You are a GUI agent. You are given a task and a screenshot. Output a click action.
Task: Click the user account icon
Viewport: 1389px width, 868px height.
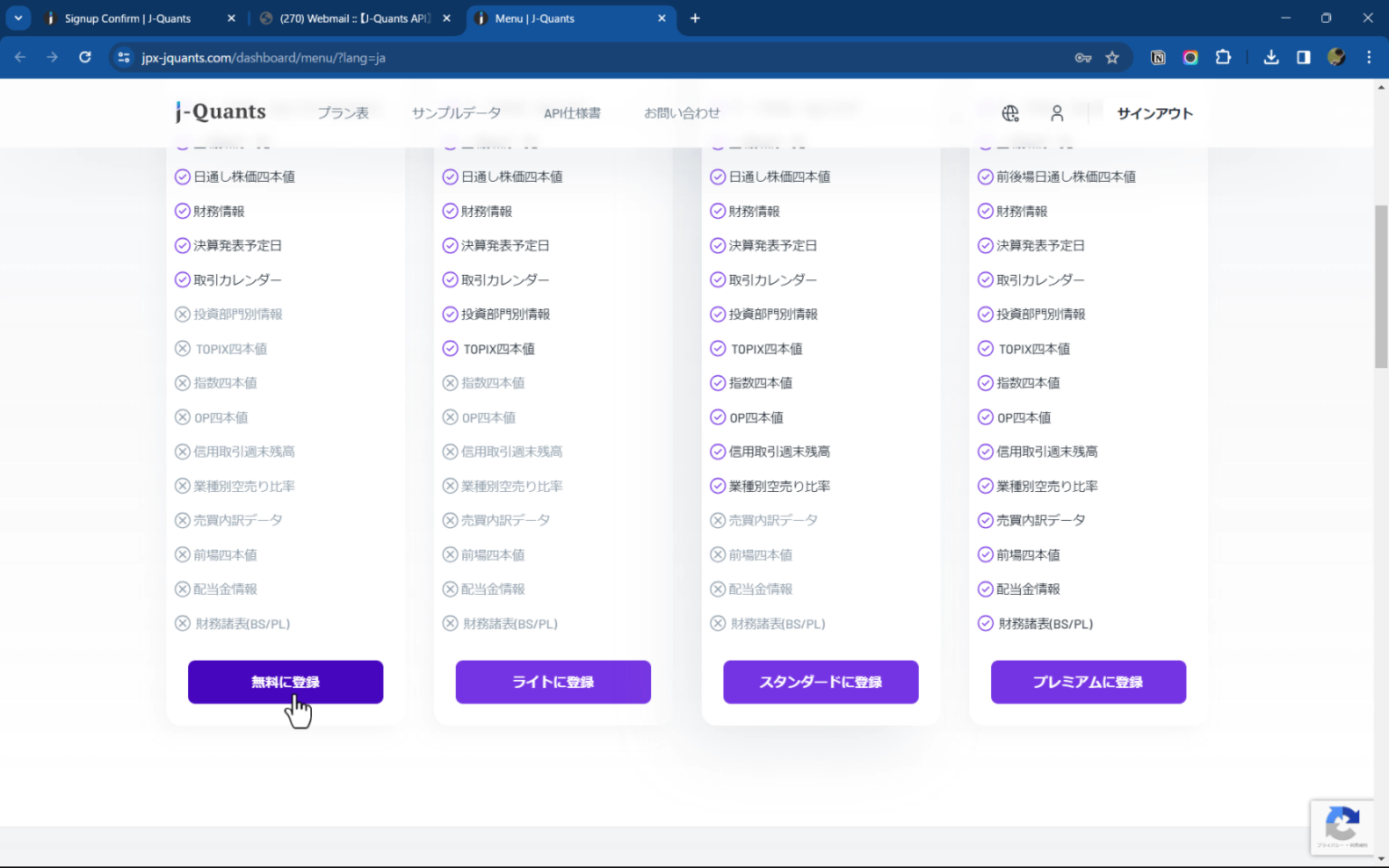pyautogui.click(x=1057, y=113)
